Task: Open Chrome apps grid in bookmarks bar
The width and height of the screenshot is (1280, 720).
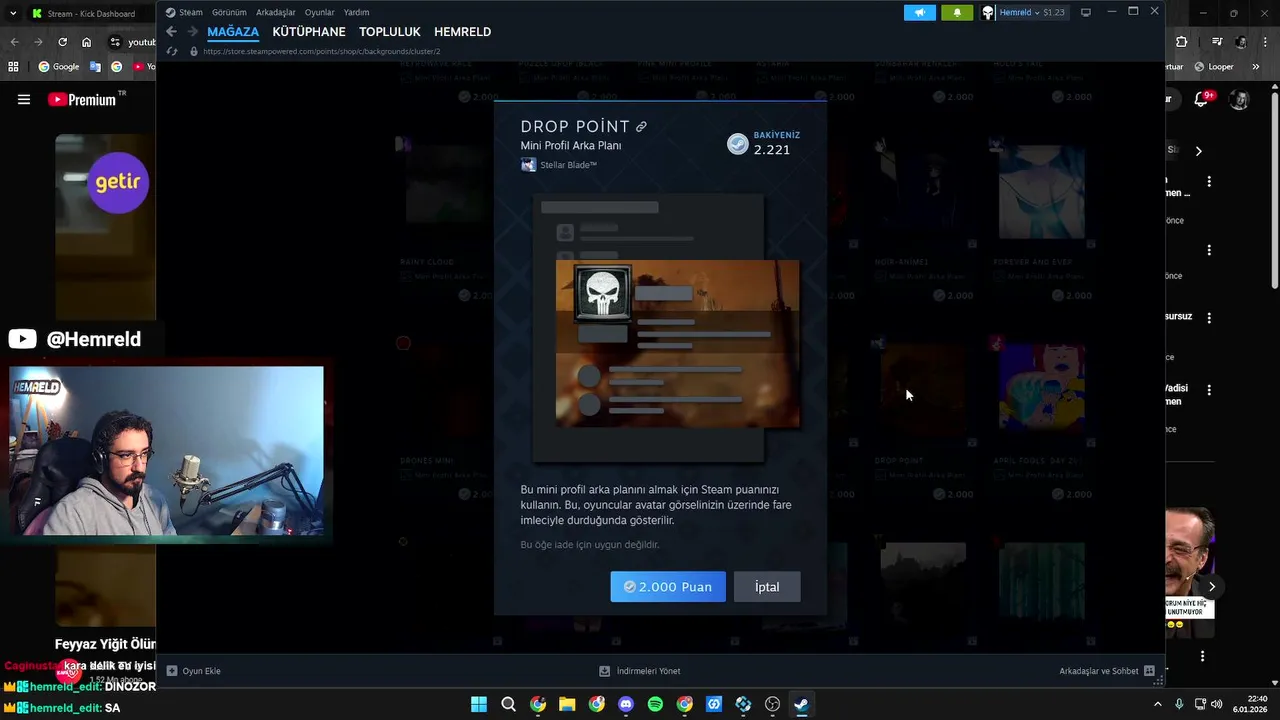Action: (13, 67)
